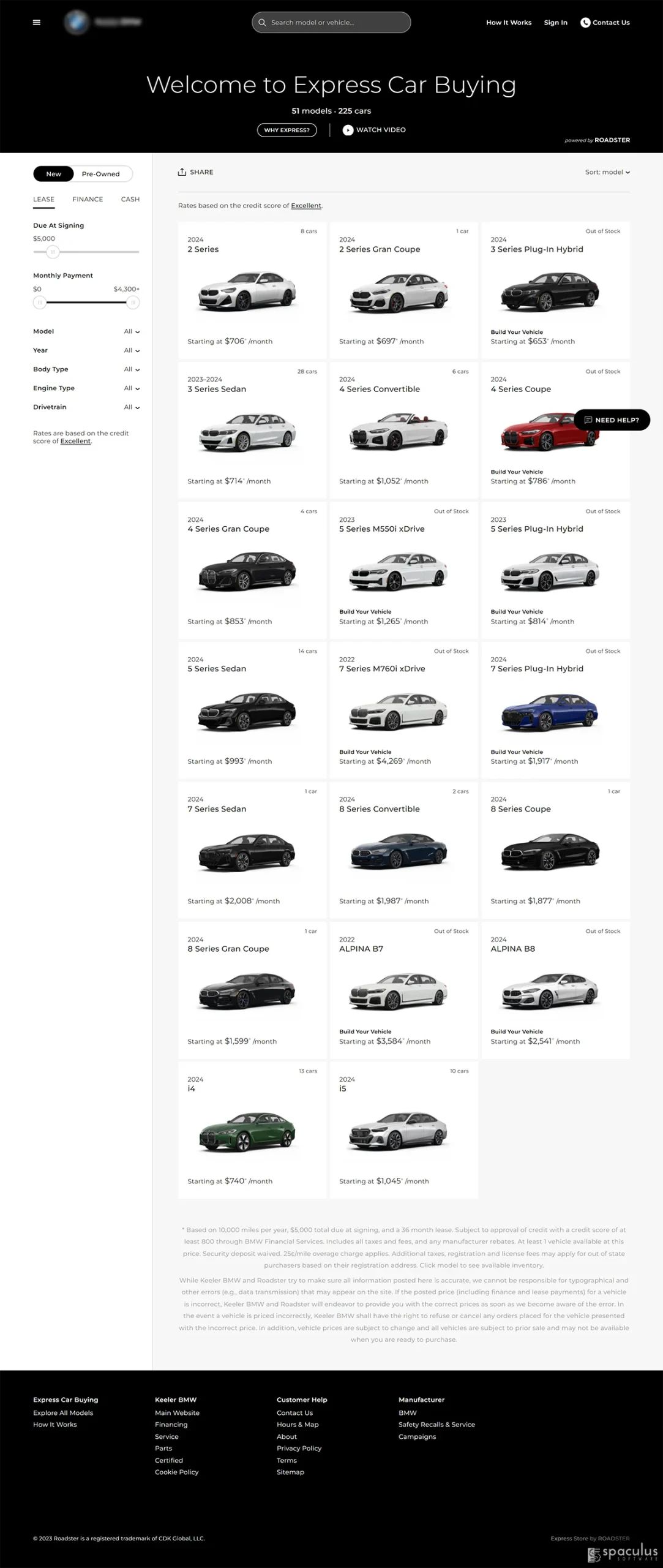Click the 8 Series Gran Coupe title
Viewport: 663px width, 1568px height.
tap(228, 949)
